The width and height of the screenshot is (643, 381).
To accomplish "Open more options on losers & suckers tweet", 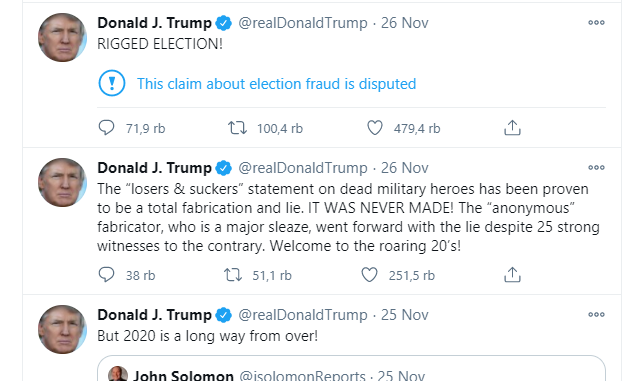I will (596, 167).
